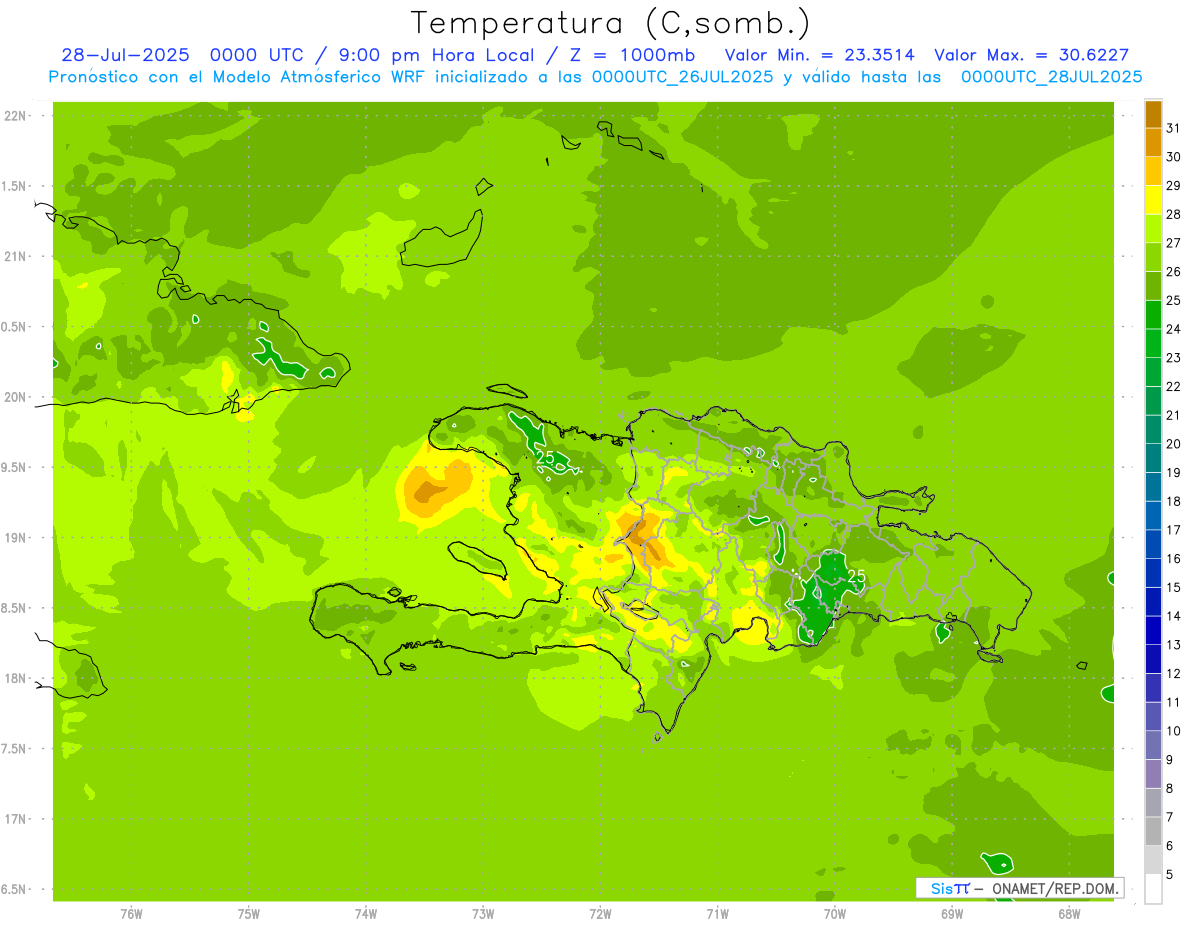The image size is (1200, 927).
Task: Click the title "Temperatura (C,somb.)"
Action: [x=611, y=23]
